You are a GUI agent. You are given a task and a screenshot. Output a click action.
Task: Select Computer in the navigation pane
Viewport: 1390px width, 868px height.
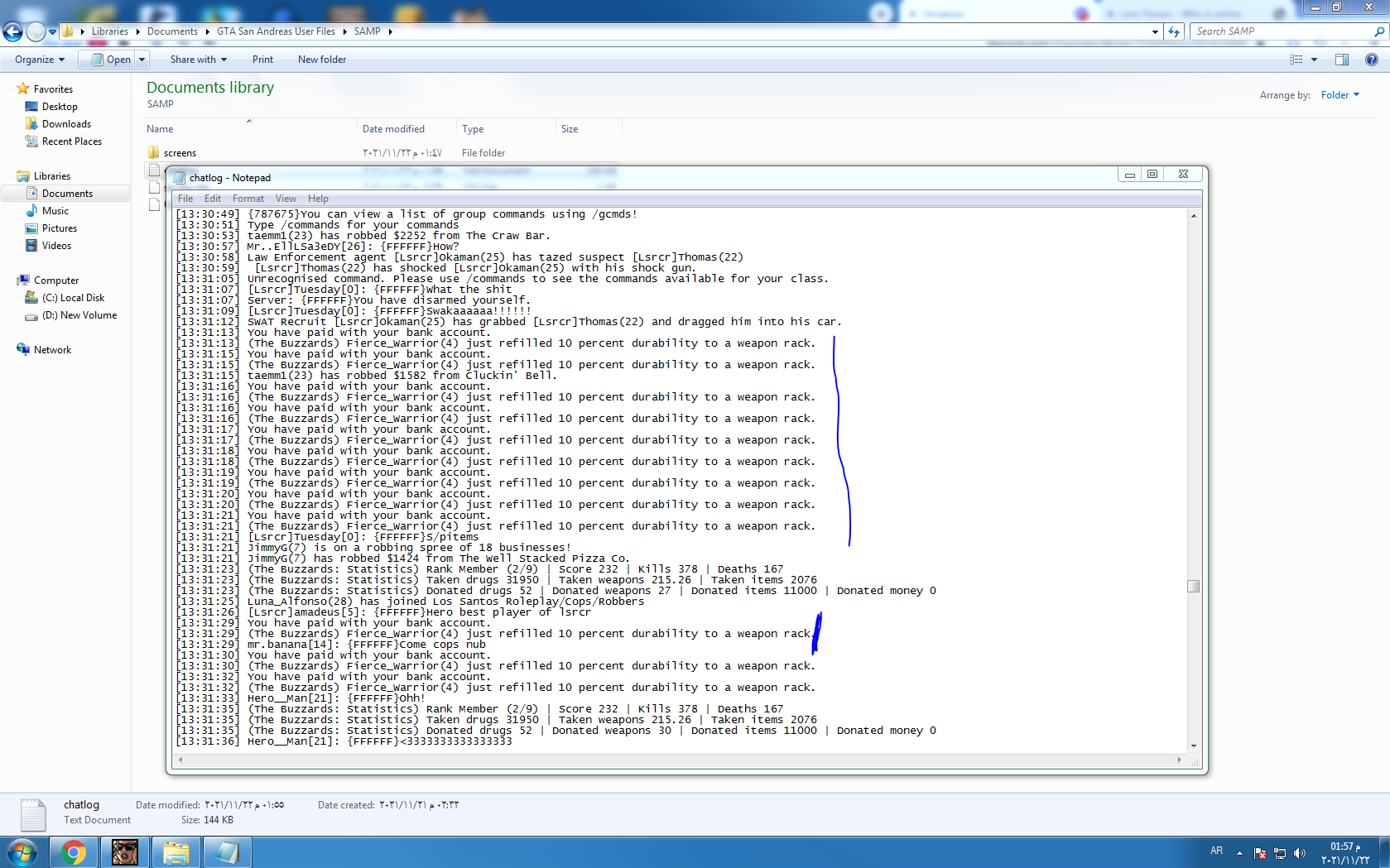(x=55, y=281)
